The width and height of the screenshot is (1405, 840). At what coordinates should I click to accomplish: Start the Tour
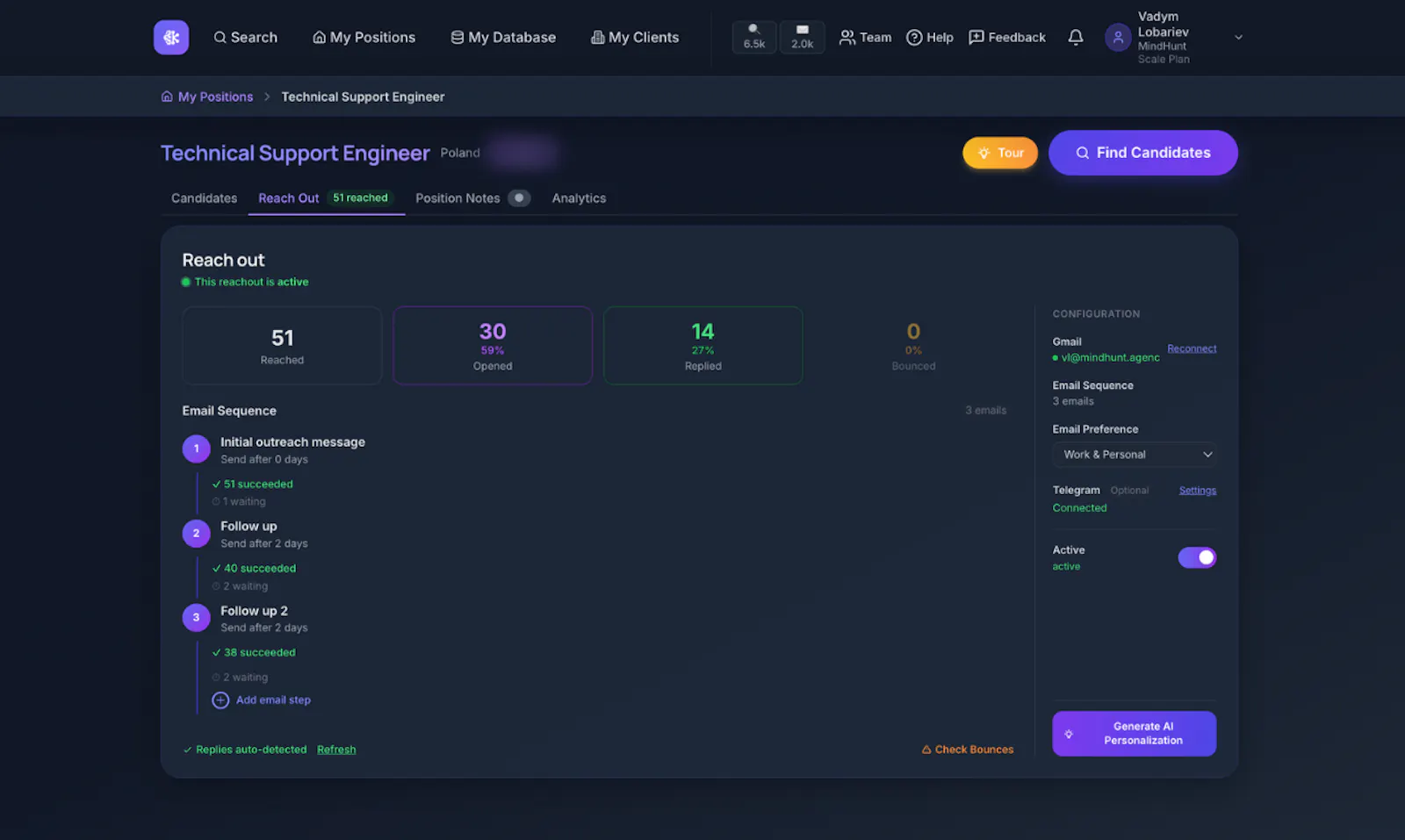click(1000, 153)
